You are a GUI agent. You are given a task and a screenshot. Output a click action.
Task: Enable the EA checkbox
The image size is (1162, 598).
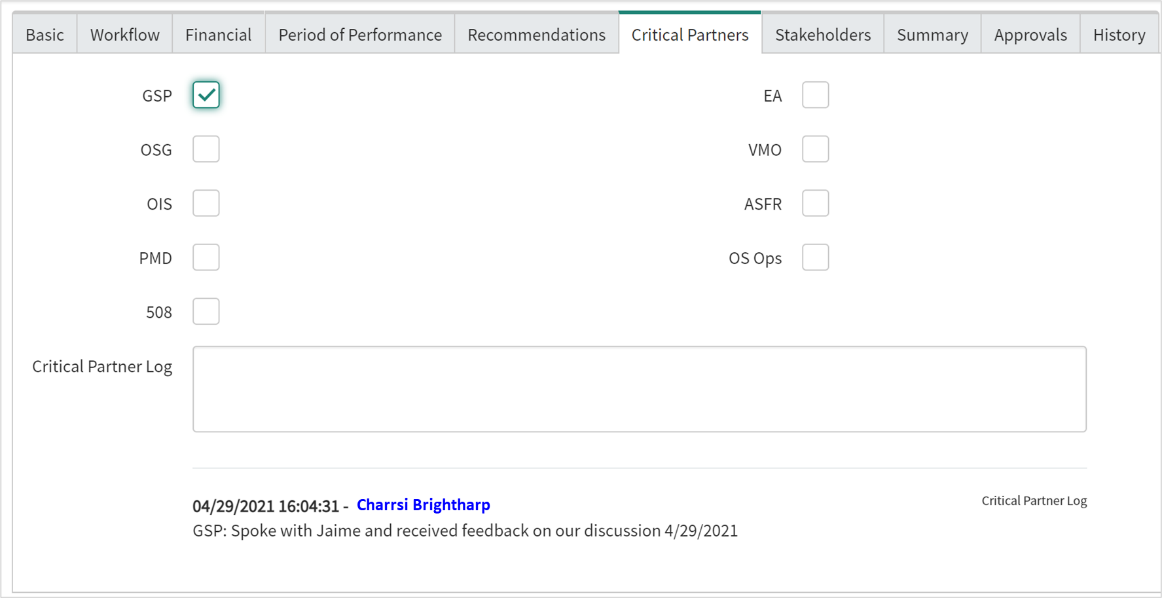815,95
